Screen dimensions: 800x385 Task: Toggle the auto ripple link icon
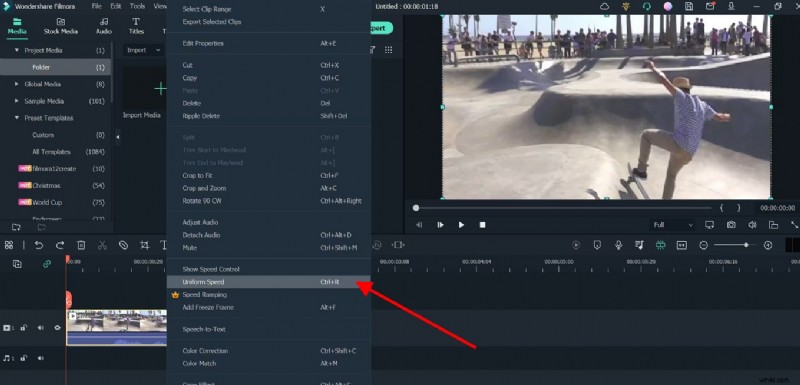click(x=46, y=264)
